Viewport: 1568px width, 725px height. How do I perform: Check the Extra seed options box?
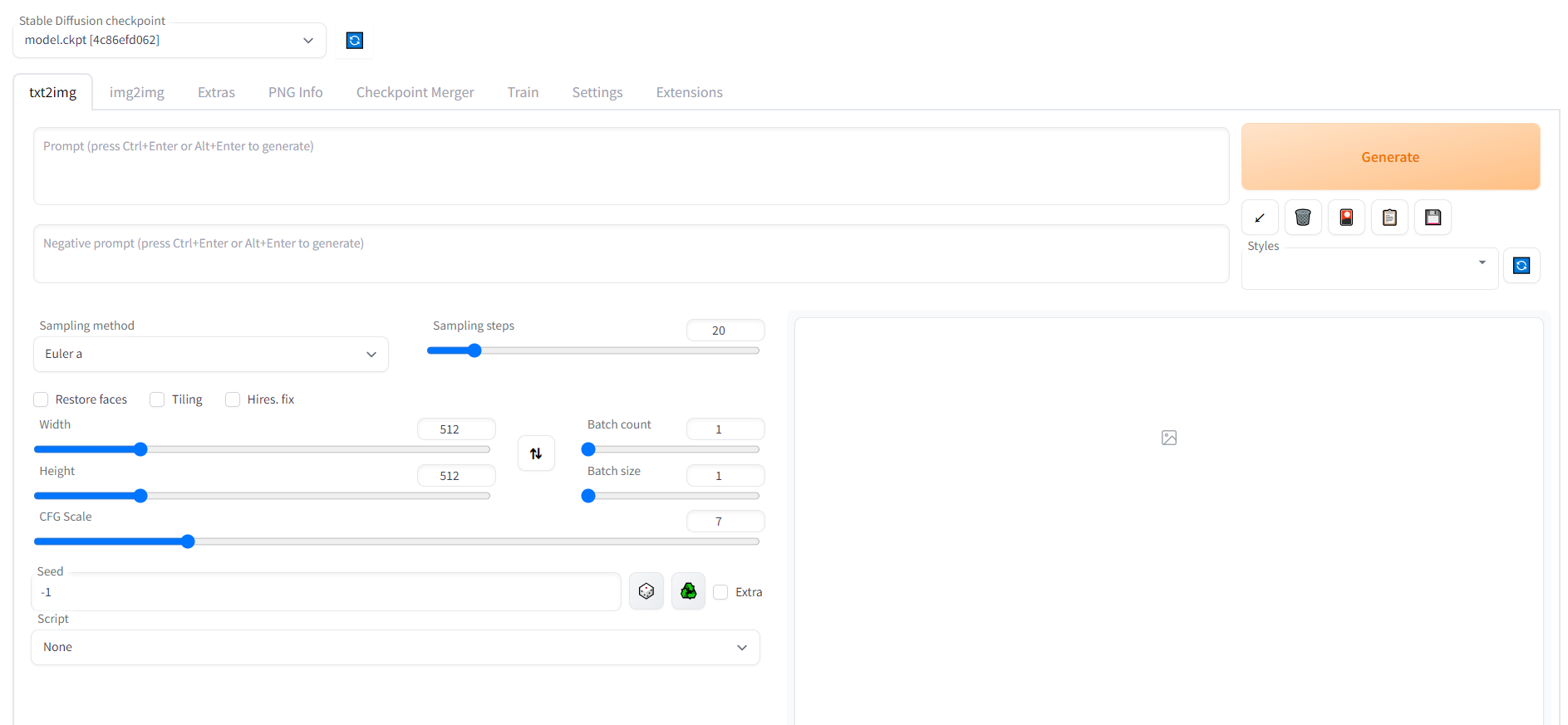720,592
